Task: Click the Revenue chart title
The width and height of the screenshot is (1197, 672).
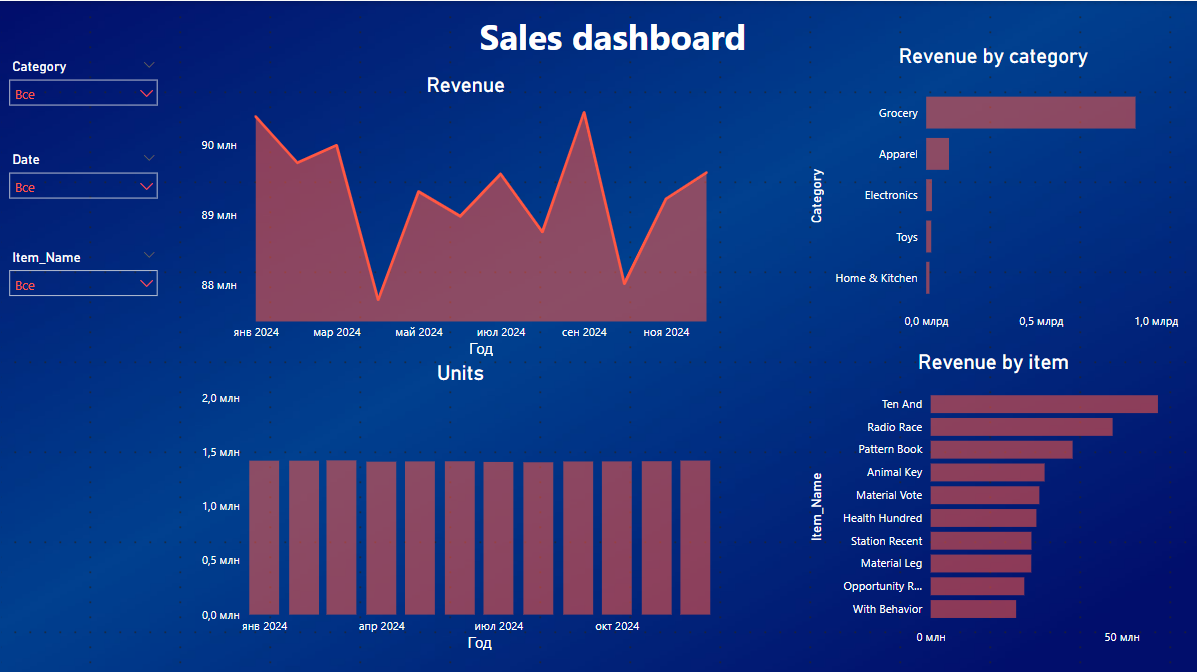Action: tap(466, 85)
